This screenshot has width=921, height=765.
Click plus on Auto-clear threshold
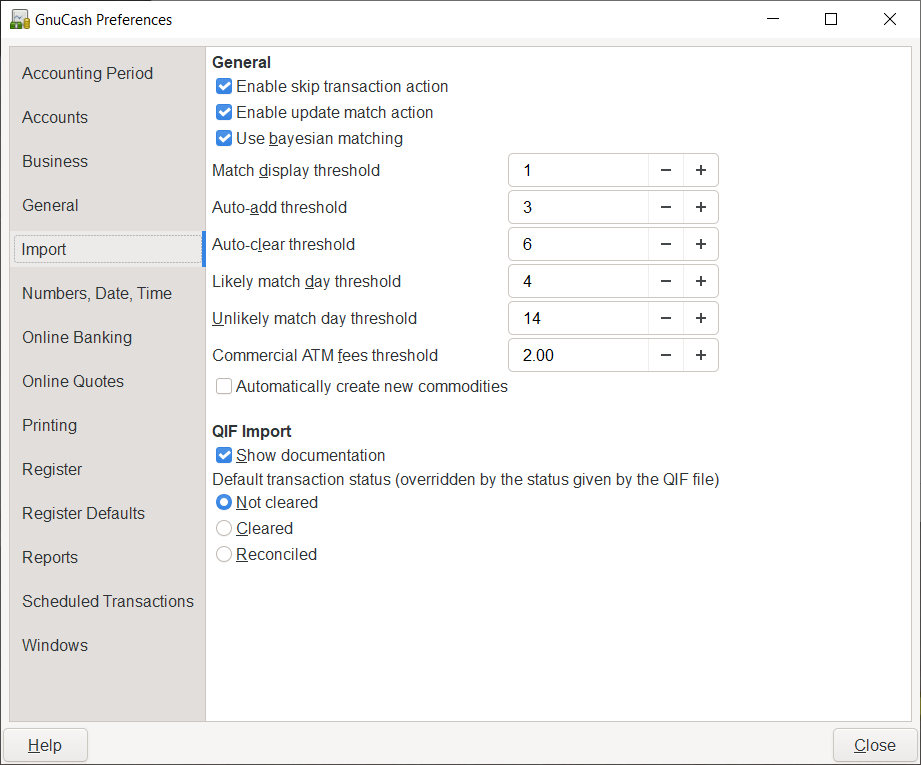pyautogui.click(x=701, y=245)
